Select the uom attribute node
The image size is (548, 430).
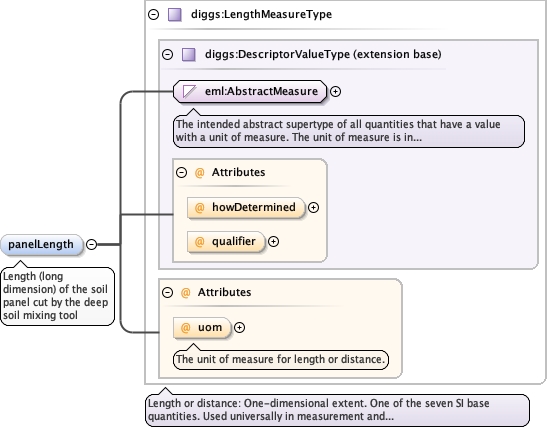[x=202, y=328]
